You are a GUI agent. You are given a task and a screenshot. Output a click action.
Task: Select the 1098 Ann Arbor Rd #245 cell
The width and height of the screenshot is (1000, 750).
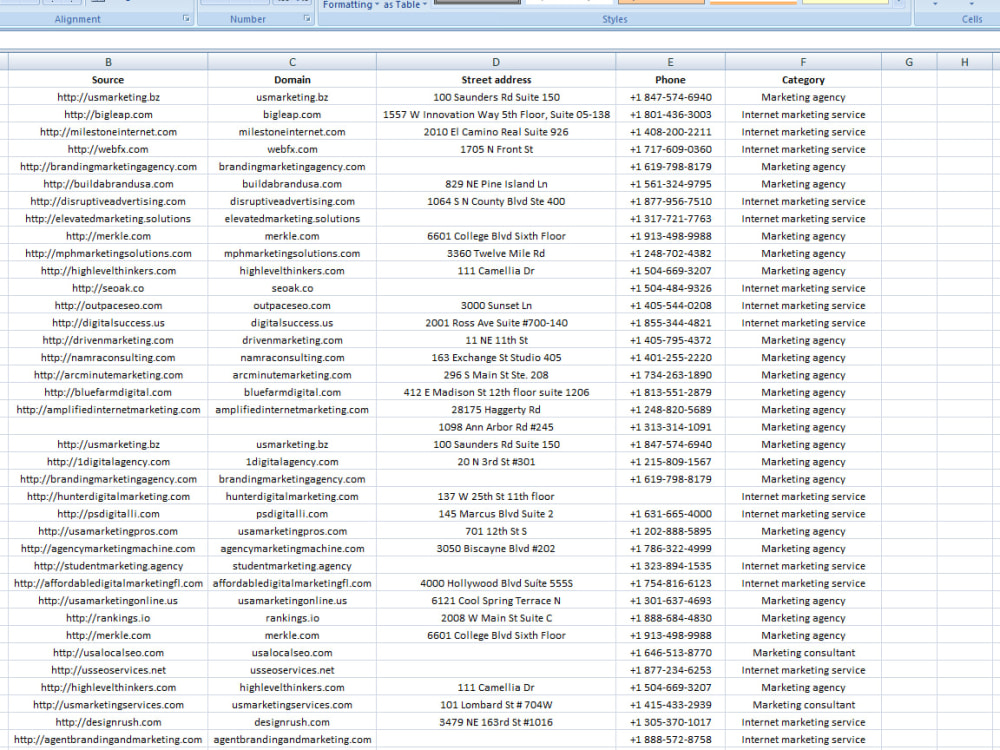point(496,427)
